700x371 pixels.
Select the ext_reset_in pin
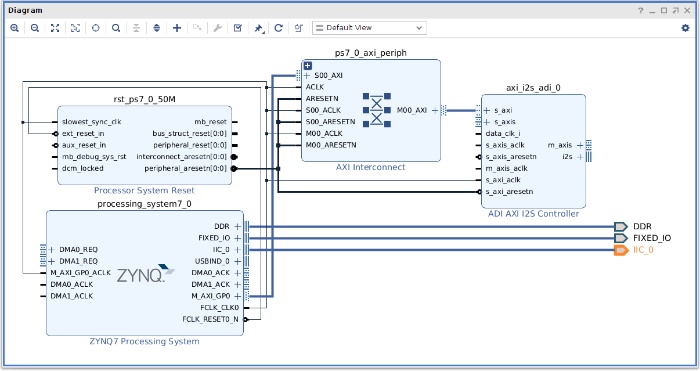click(x=83, y=133)
